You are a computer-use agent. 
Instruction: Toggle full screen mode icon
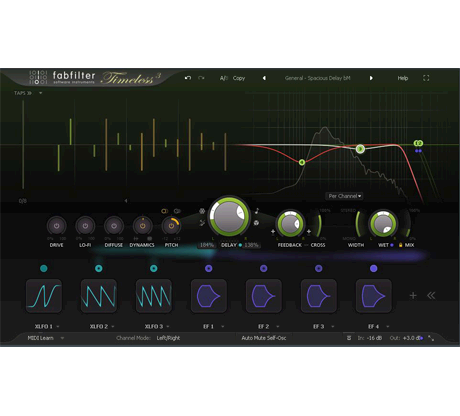(x=426, y=78)
